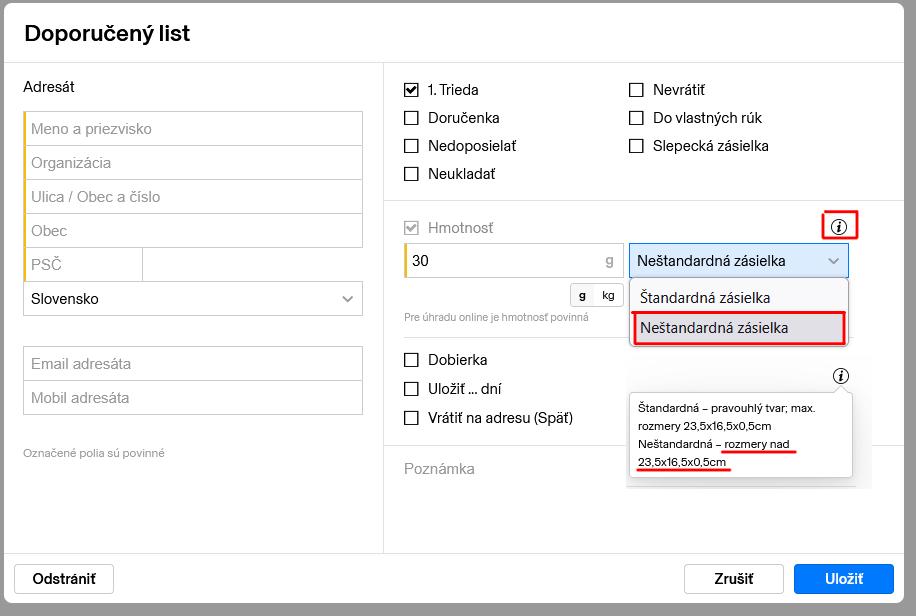Click the Odstrániť button
The height and width of the screenshot is (616, 916).
pos(64,579)
